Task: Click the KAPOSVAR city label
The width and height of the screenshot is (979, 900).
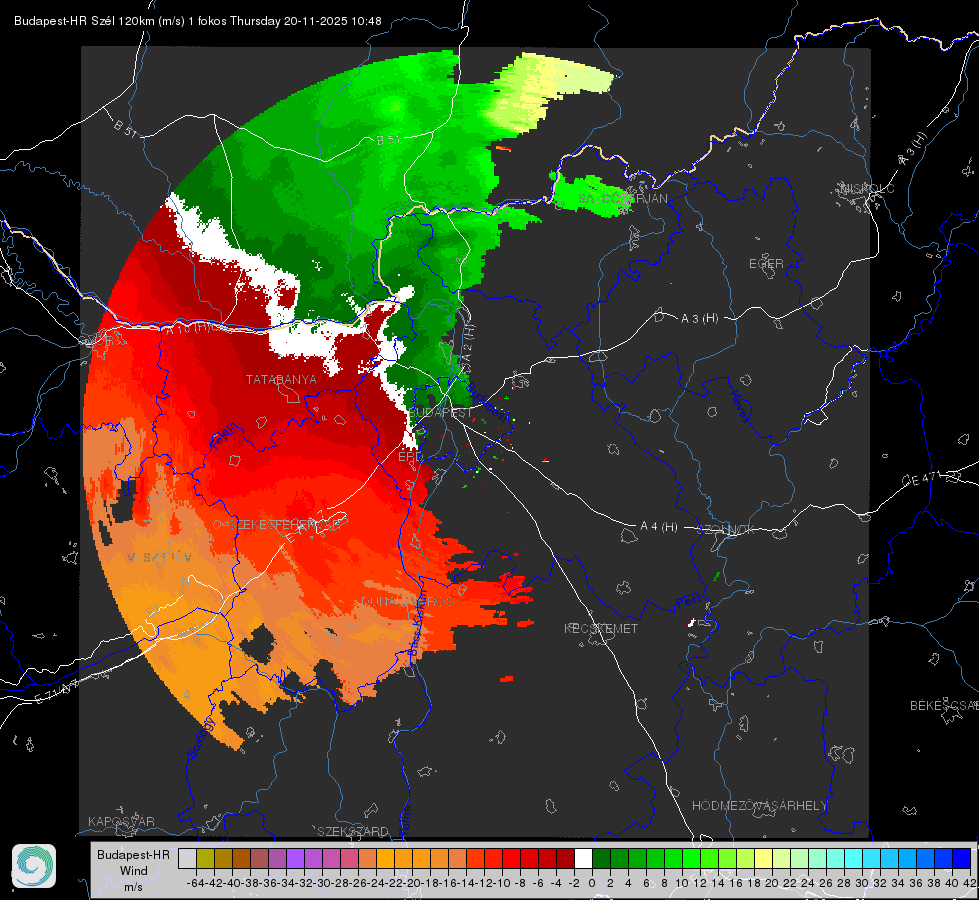Action: click(x=121, y=821)
